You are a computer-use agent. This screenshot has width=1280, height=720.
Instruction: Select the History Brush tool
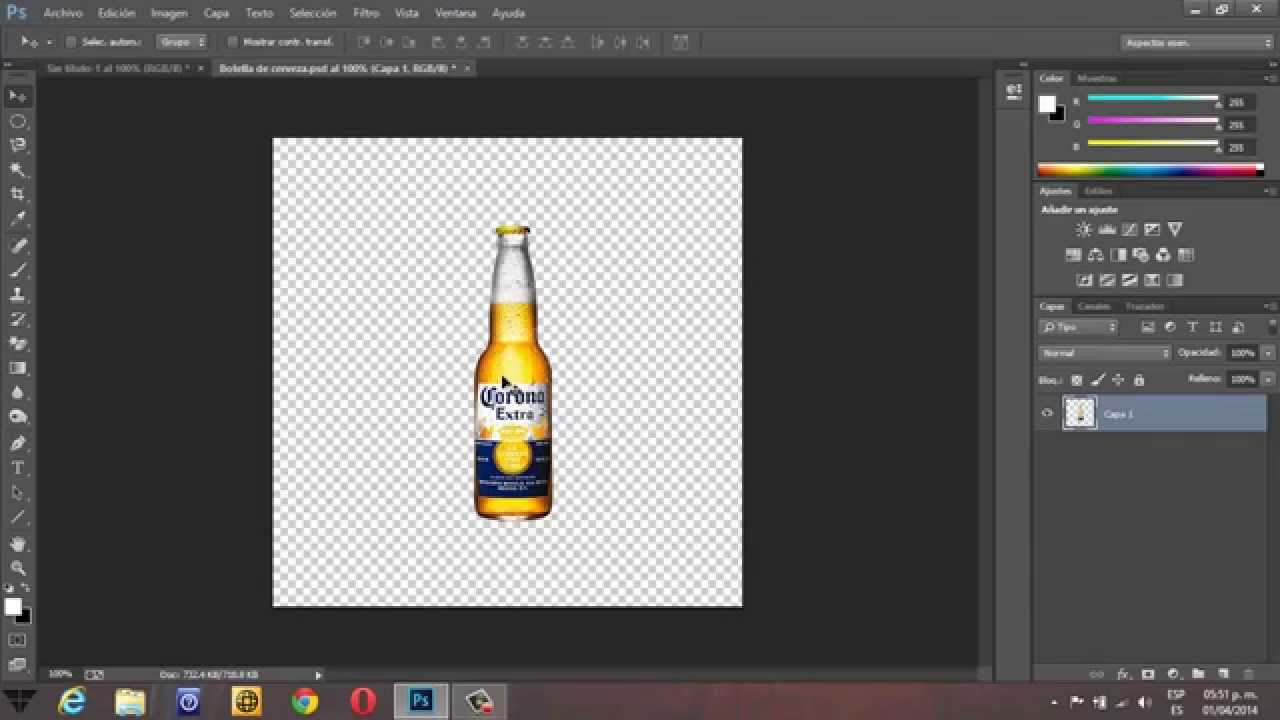[18, 320]
